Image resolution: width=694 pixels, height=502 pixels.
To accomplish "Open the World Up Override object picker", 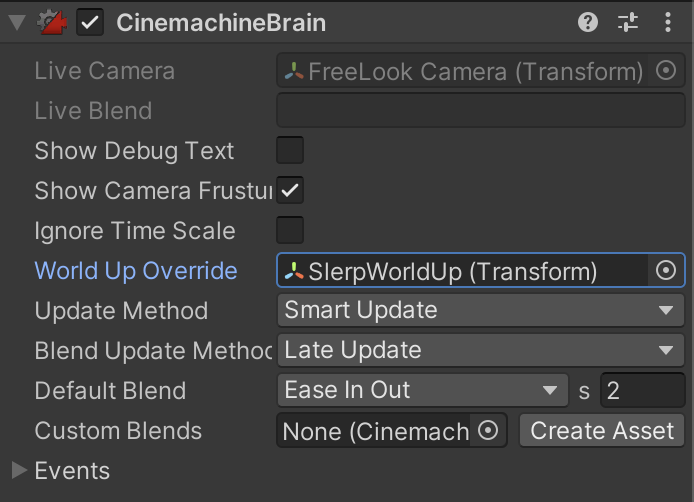I will tap(665, 271).
